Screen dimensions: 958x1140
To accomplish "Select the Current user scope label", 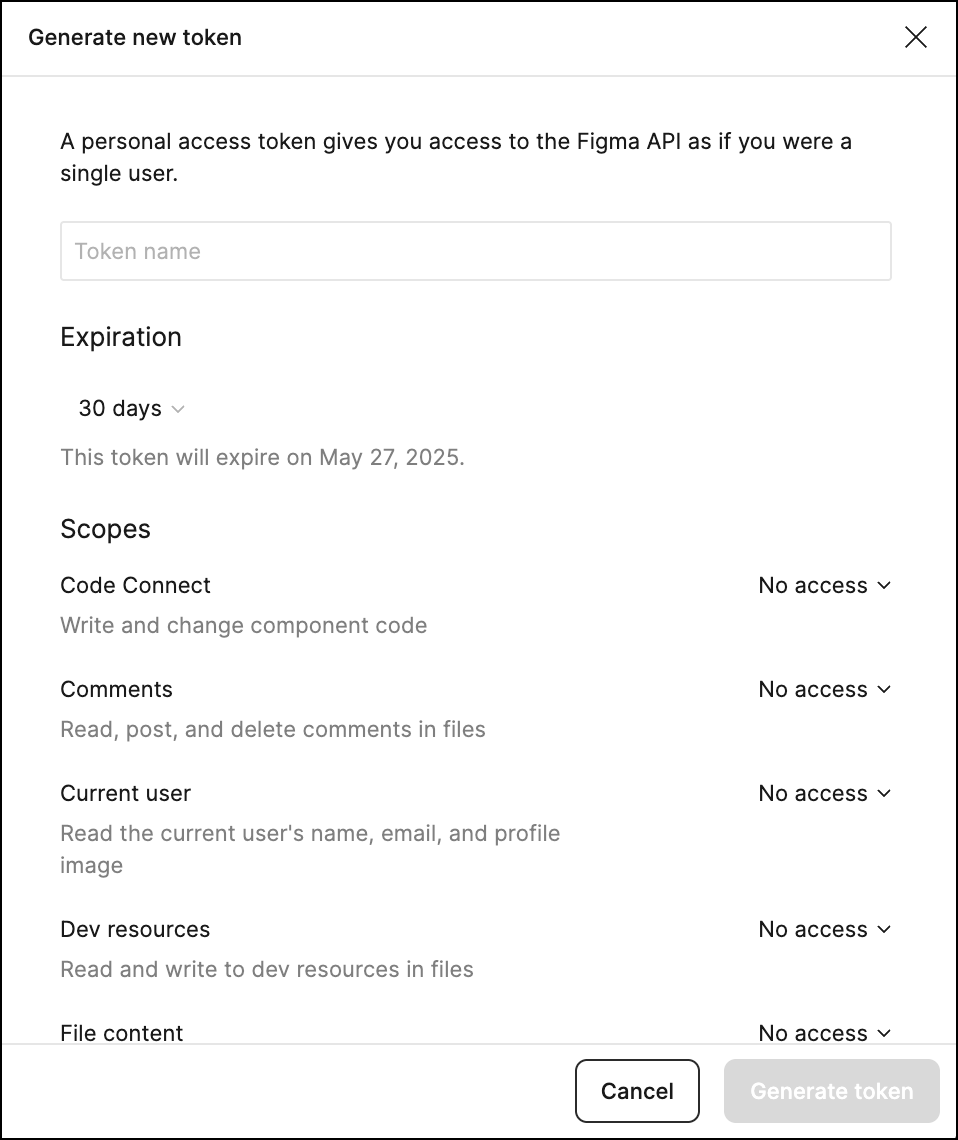I will pos(125,793).
